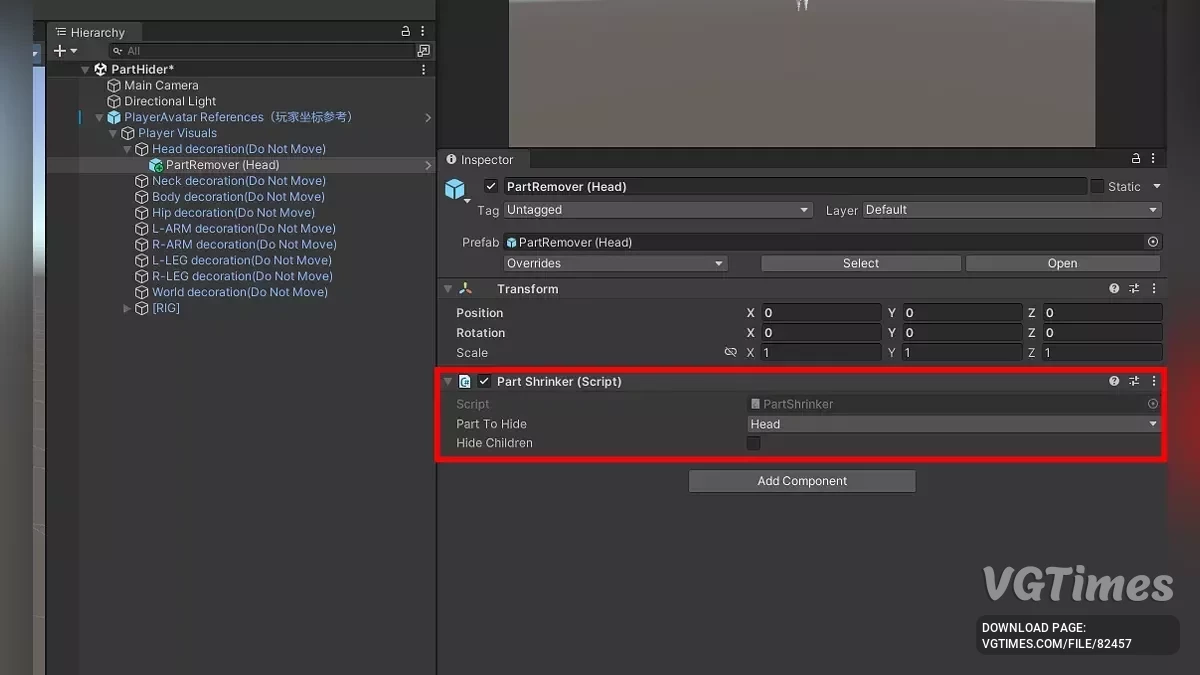Open the Inspector panel three-dot menu
This screenshot has width=1200, height=675.
1154,159
